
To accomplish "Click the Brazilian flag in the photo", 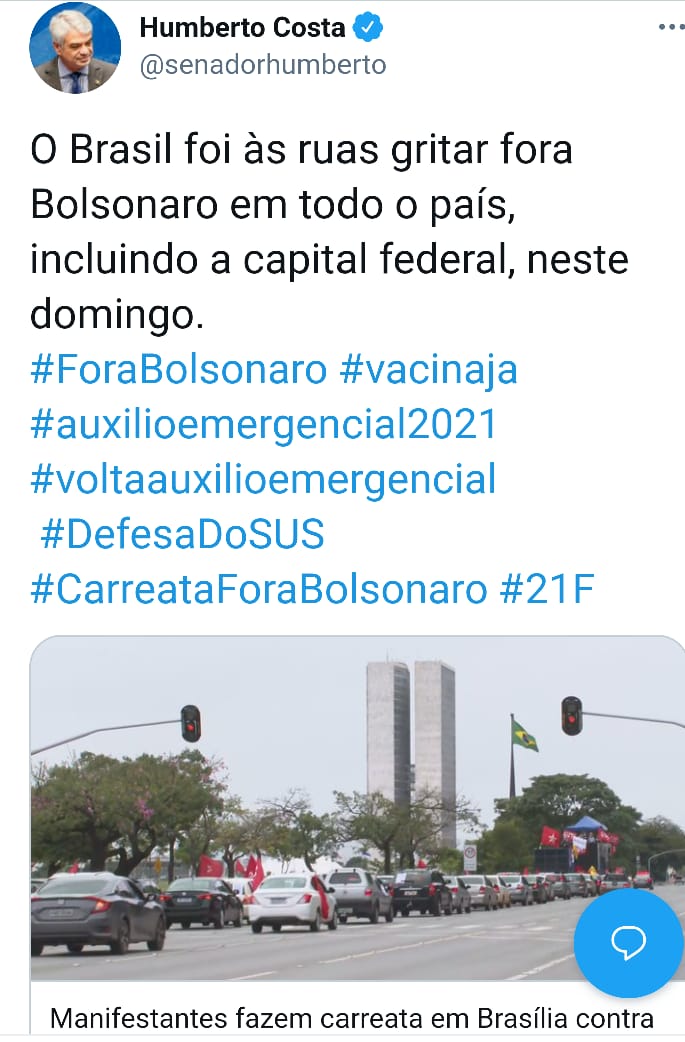I will point(524,736).
